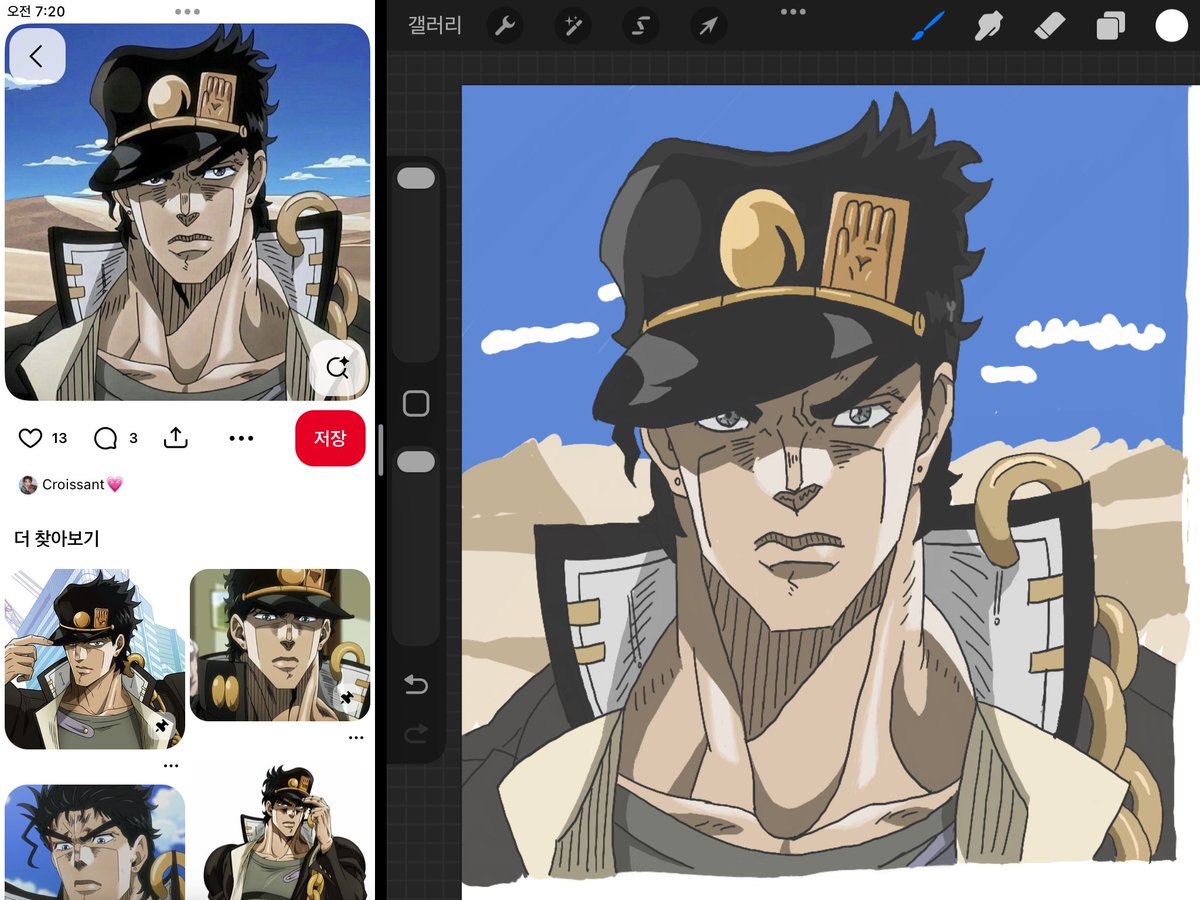Open the white active color swatch
The height and width of the screenshot is (900, 1200).
[x=1171, y=26]
